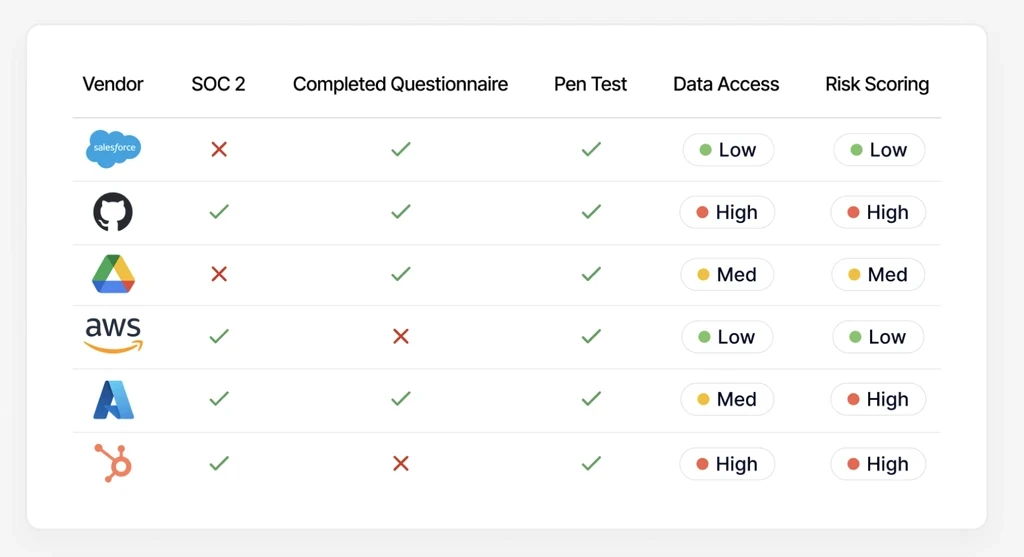Click HubSpot's red Completed Questionnaire cross
The width and height of the screenshot is (1024, 557).
click(x=401, y=463)
